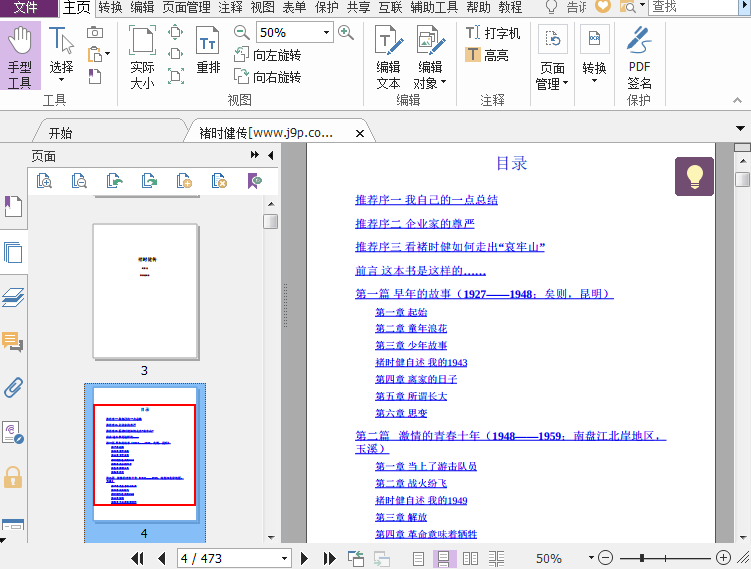Image resolution: width=751 pixels, height=569 pixels.
Task: Open link 推荐序一 我自己的一点总结
Action: tap(426, 200)
